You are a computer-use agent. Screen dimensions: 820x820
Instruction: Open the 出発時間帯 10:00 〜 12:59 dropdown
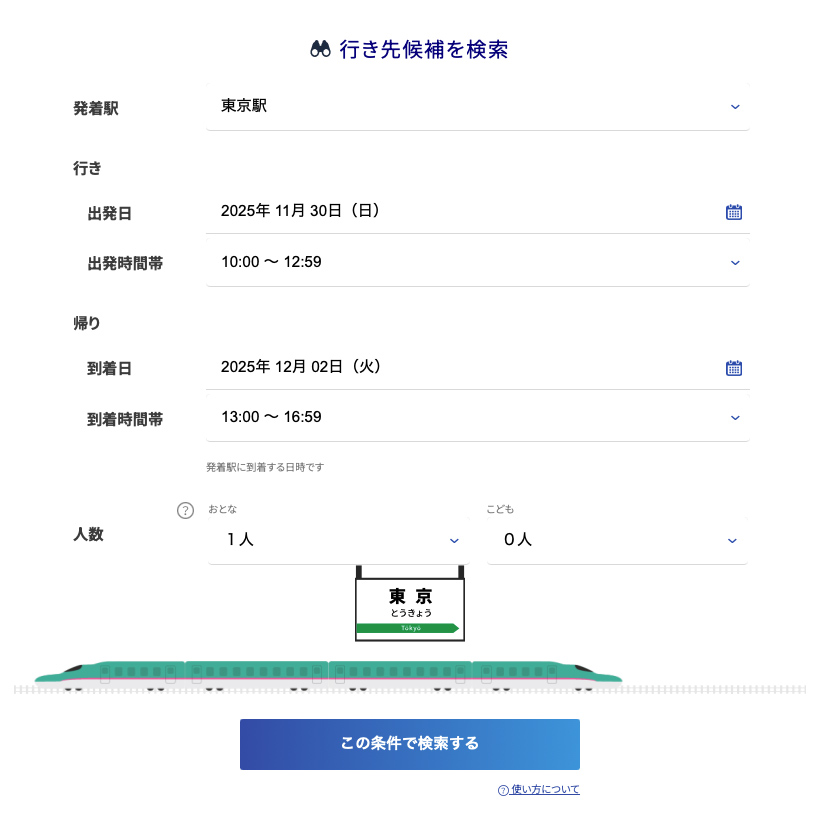pos(476,262)
